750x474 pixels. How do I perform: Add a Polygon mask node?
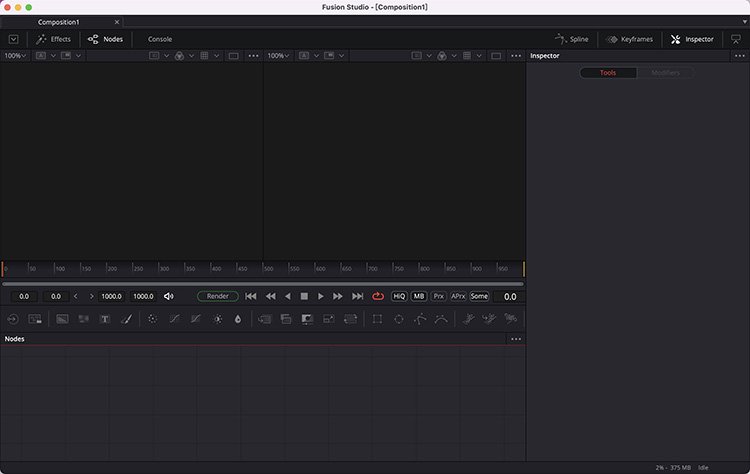click(420, 319)
